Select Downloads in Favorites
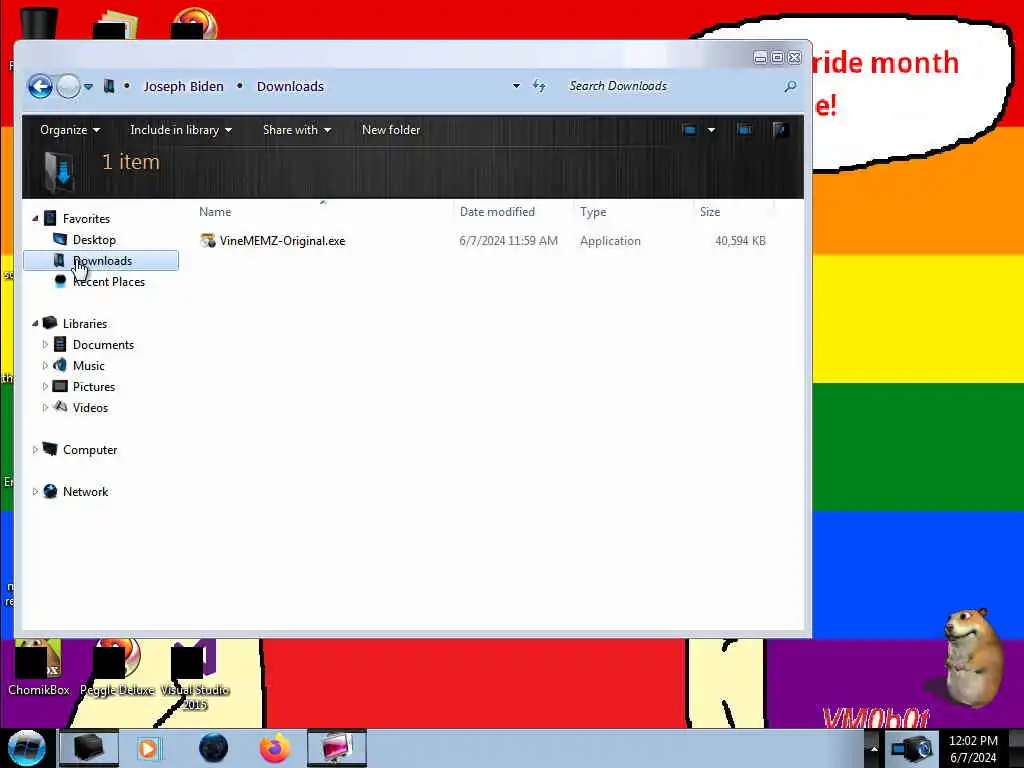1024x768 pixels. (103, 261)
